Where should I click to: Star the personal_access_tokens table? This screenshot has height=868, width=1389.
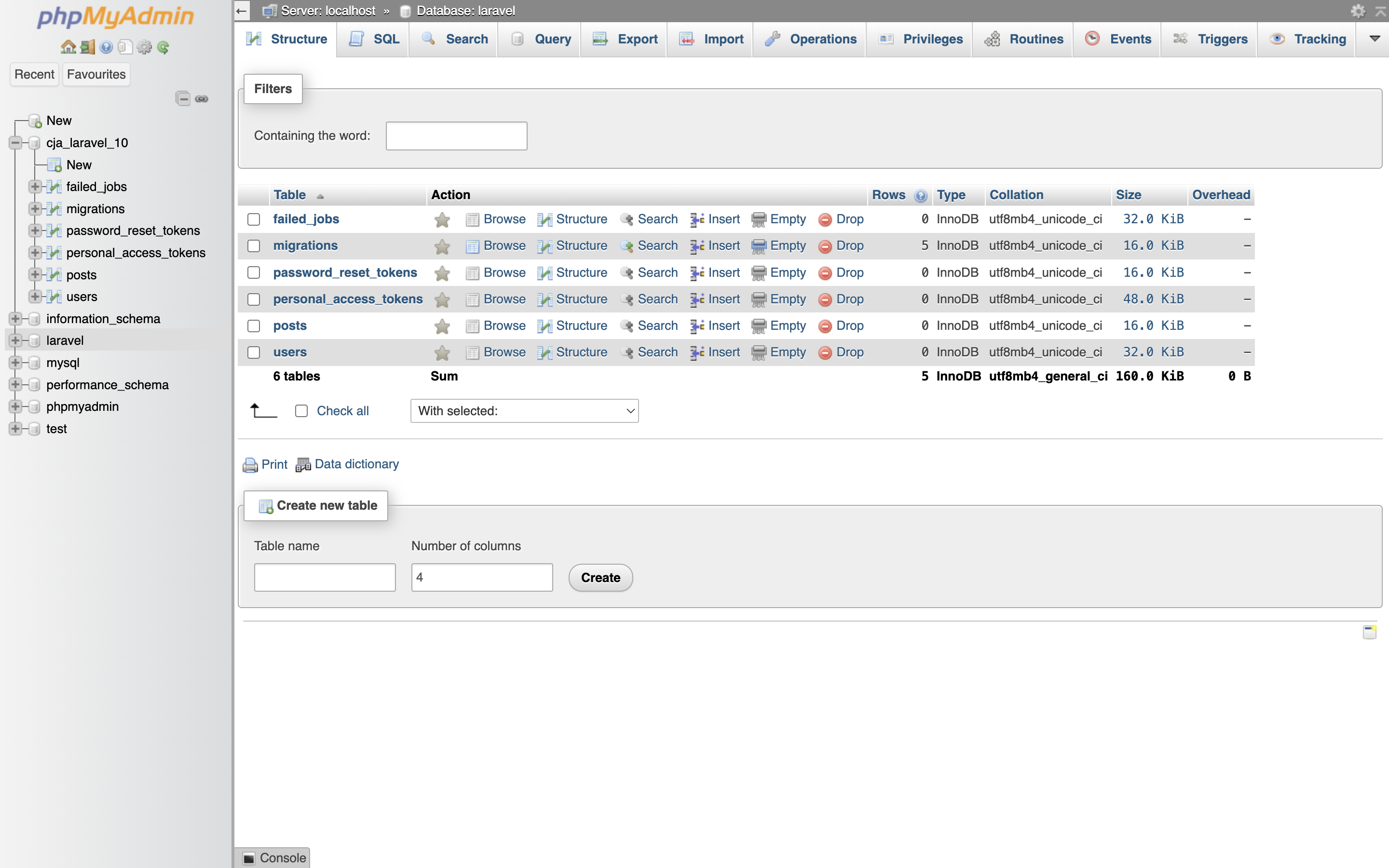442,299
